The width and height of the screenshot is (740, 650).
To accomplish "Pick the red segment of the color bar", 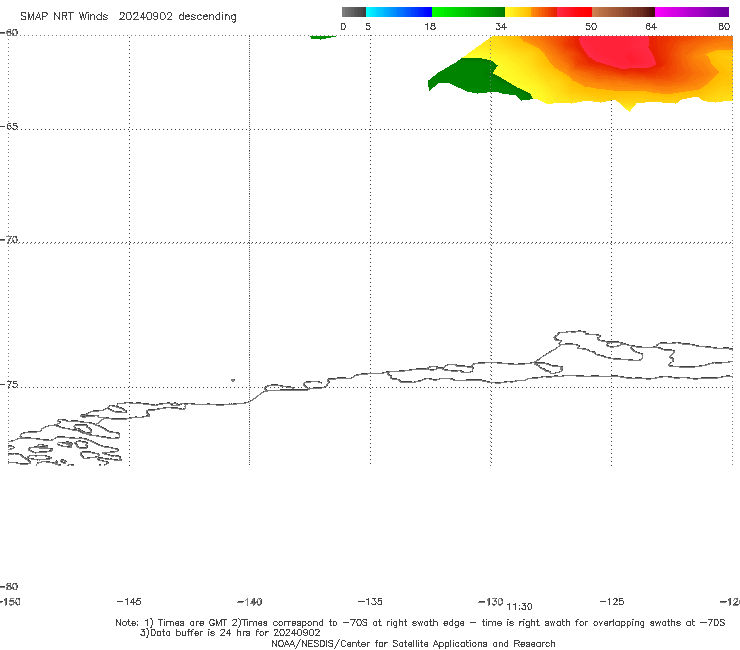I will [x=574, y=12].
